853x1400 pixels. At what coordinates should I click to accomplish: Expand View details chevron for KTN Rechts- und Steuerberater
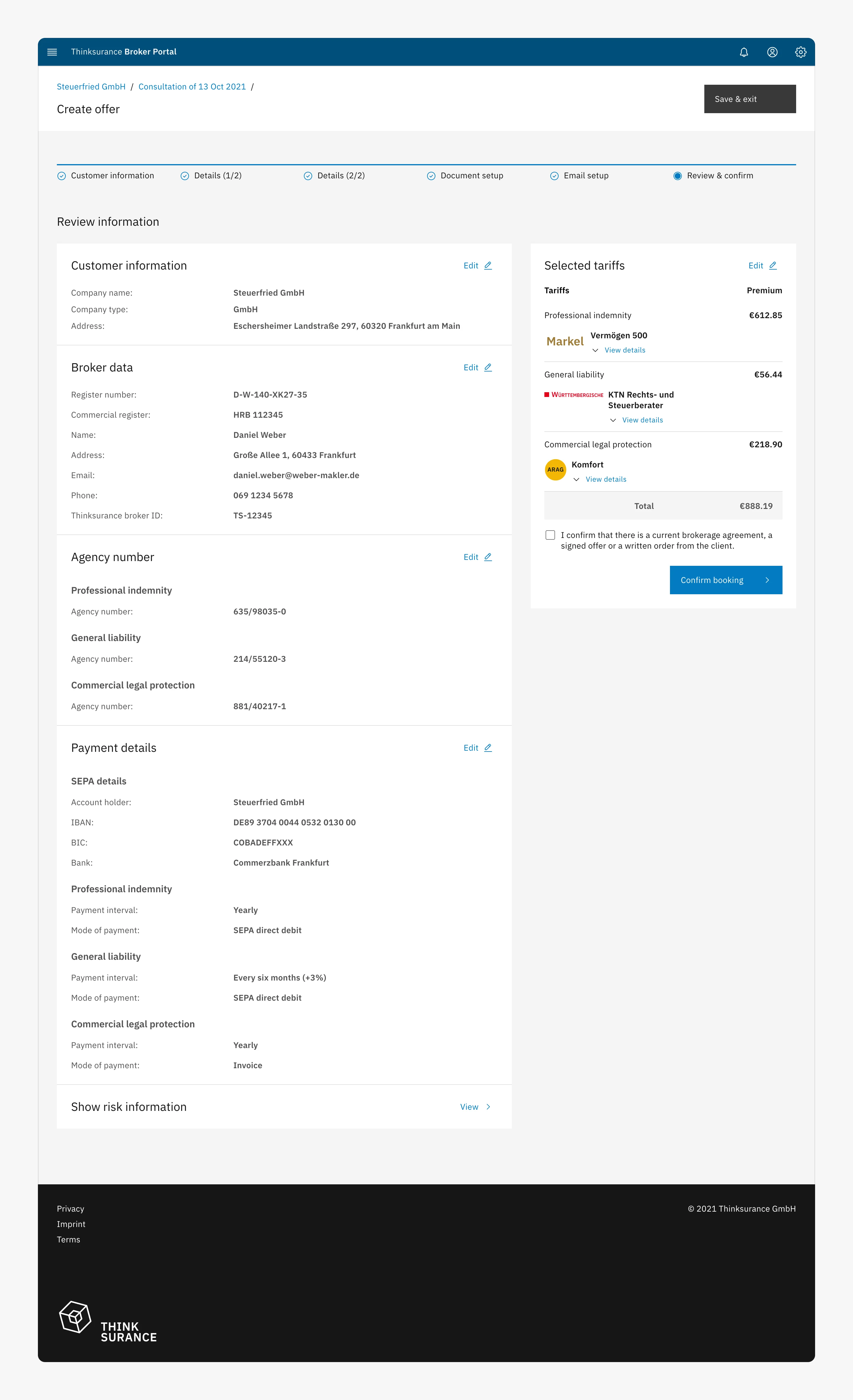tap(613, 420)
